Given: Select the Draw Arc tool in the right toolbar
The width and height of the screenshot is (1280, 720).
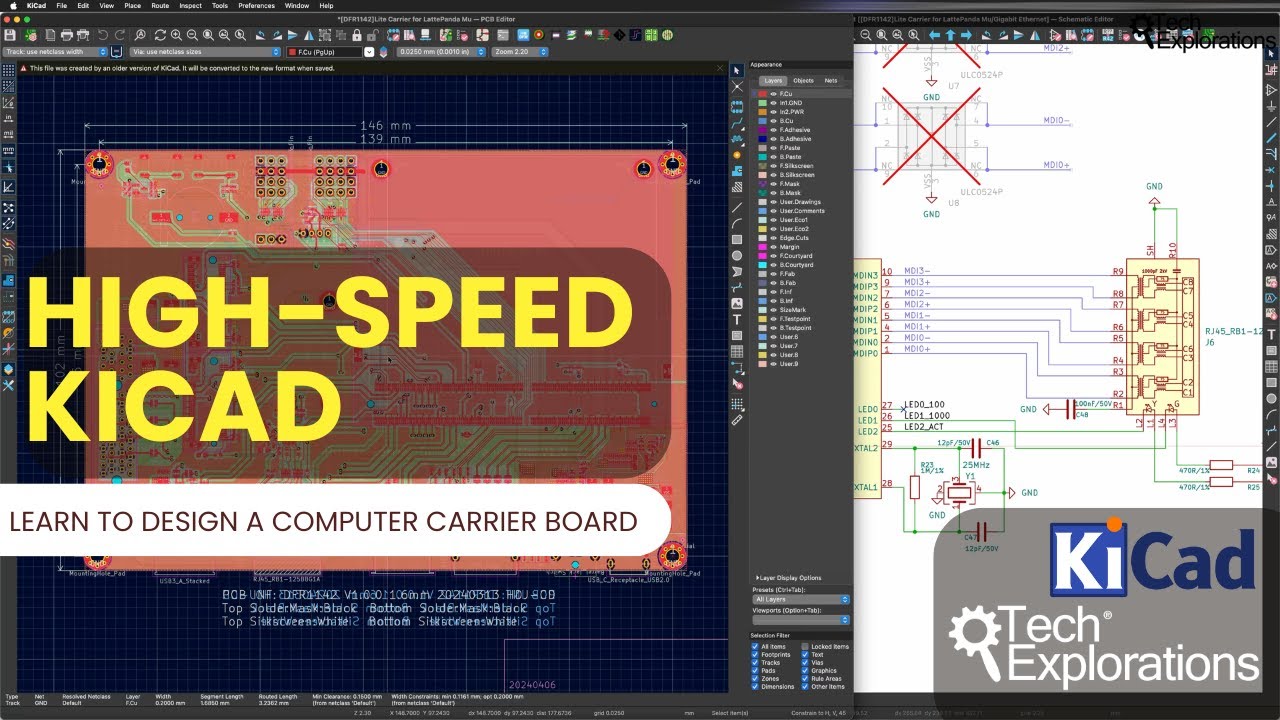Looking at the screenshot, I should click(737, 223).
